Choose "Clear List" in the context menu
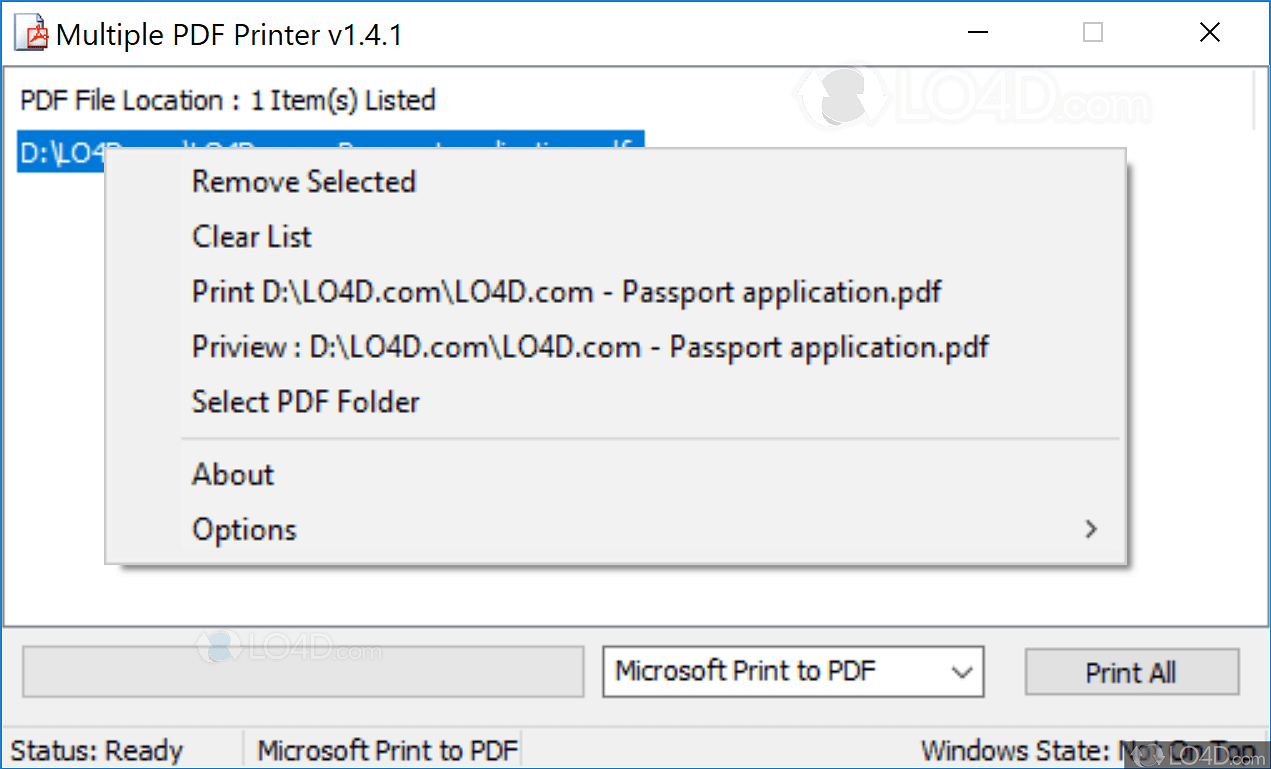This screenshot has height=769, width=1271. click(x=251, y=237)
